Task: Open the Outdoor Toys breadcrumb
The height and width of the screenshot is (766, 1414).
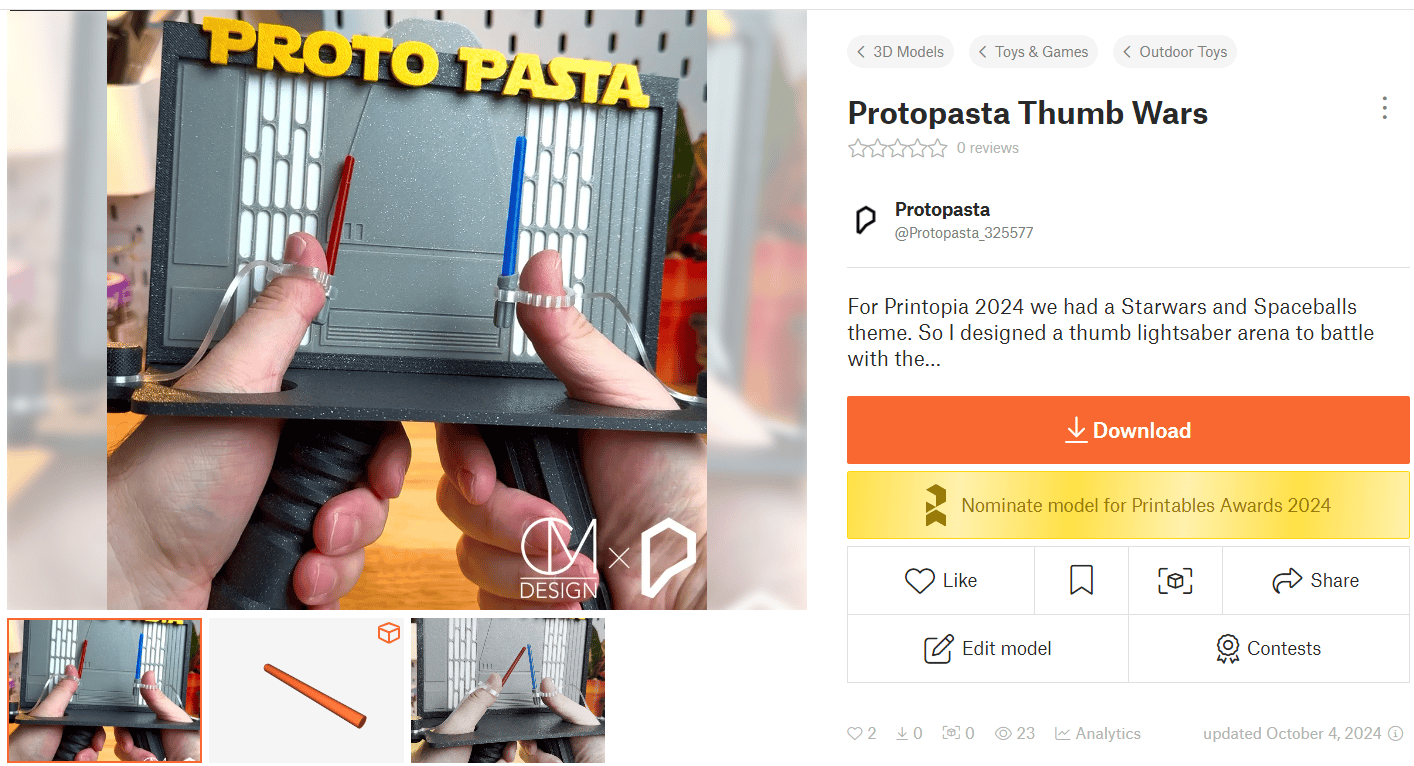Action: pyautogui.click(x=1174, y=52)
